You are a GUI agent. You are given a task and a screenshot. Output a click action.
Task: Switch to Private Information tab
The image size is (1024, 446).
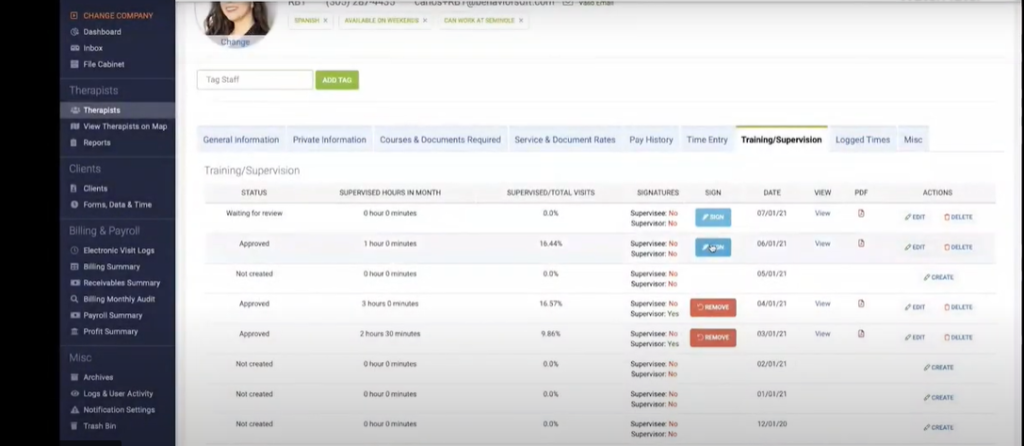pyautogui.click(x=329, y=140)
